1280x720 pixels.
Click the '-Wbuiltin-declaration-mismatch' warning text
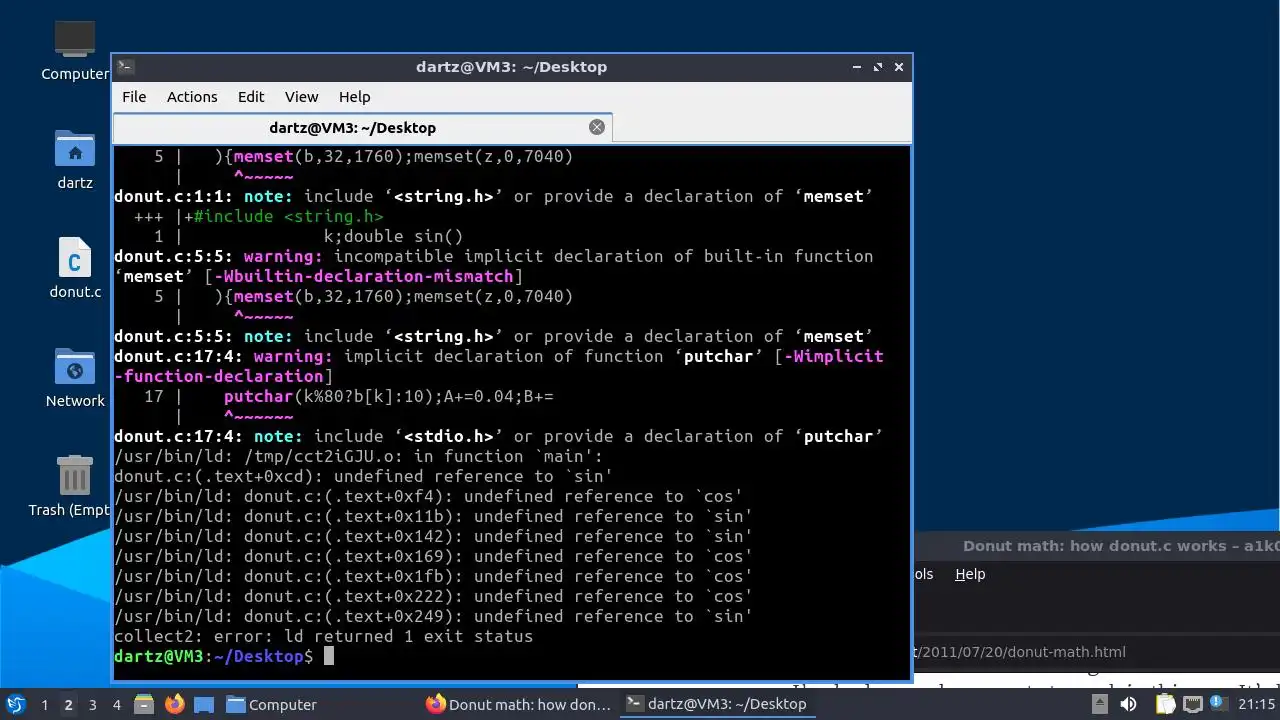[x=363, y=276]
